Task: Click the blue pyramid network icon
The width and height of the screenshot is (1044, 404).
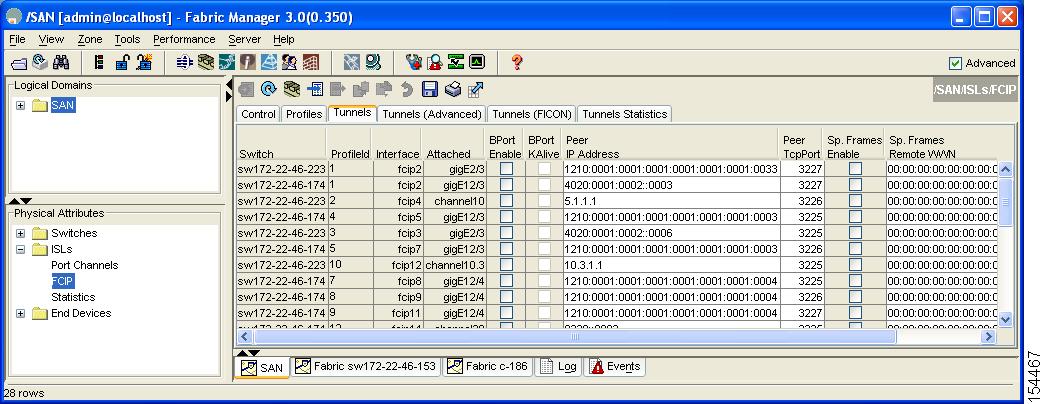Action: 268,63
